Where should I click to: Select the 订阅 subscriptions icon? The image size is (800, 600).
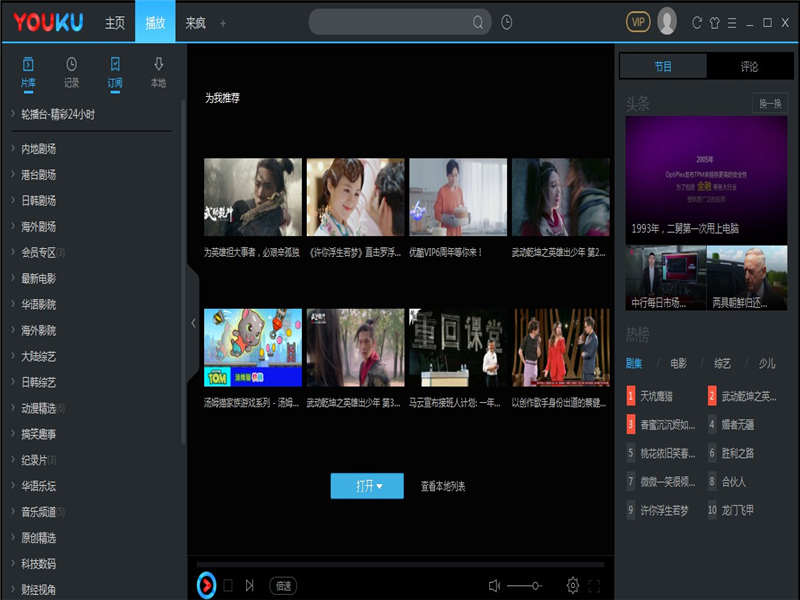(x=113, y=64)
